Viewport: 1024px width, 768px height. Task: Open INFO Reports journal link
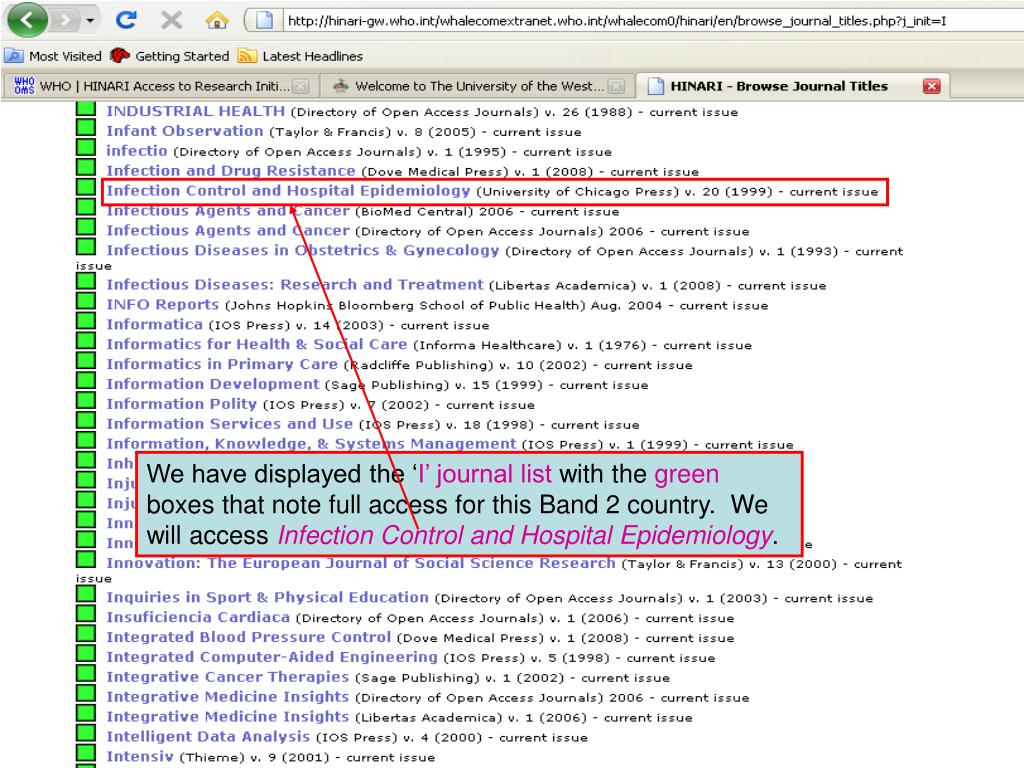pos(163,304)
